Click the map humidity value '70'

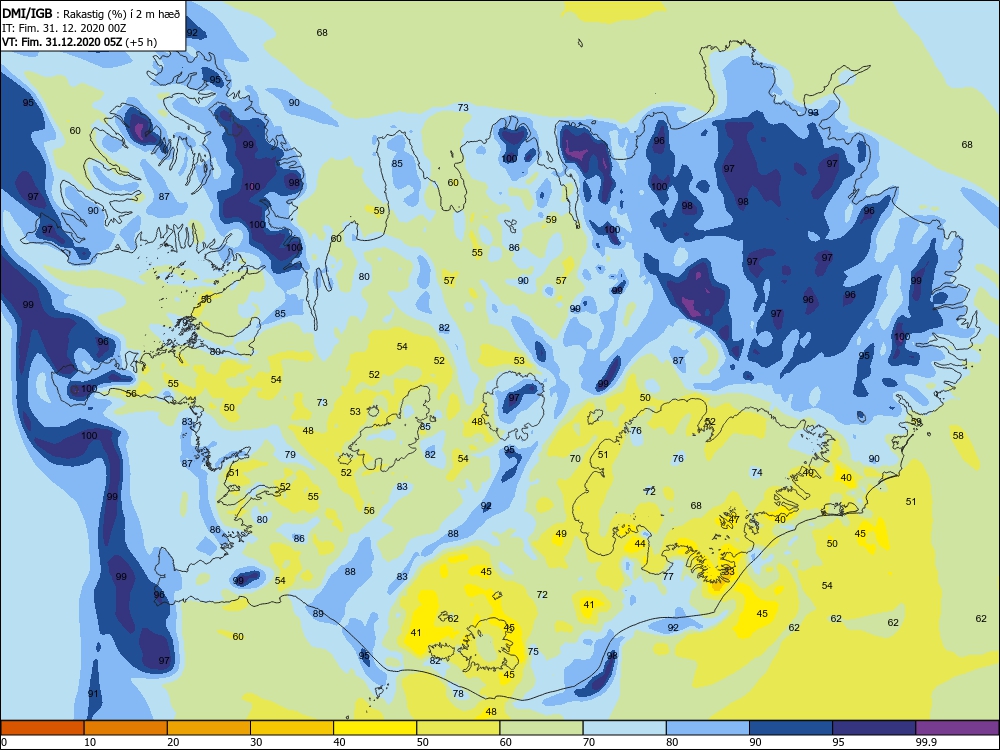(x=575, y=459)
